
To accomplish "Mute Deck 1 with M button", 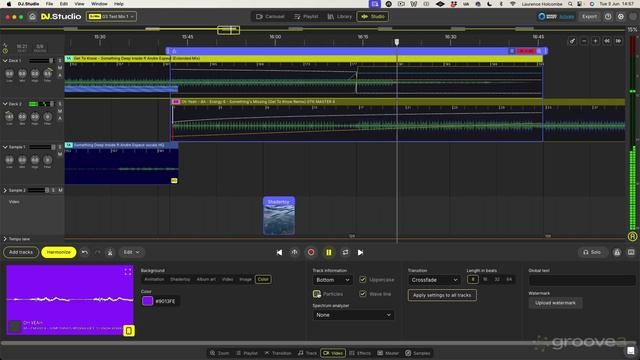I will (x=60, y=68).
